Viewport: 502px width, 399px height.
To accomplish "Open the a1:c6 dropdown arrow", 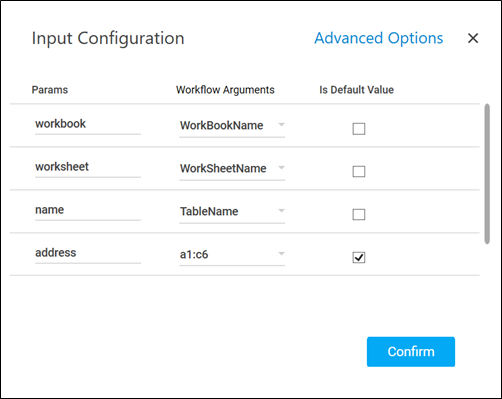I will (x=281, y=254).
